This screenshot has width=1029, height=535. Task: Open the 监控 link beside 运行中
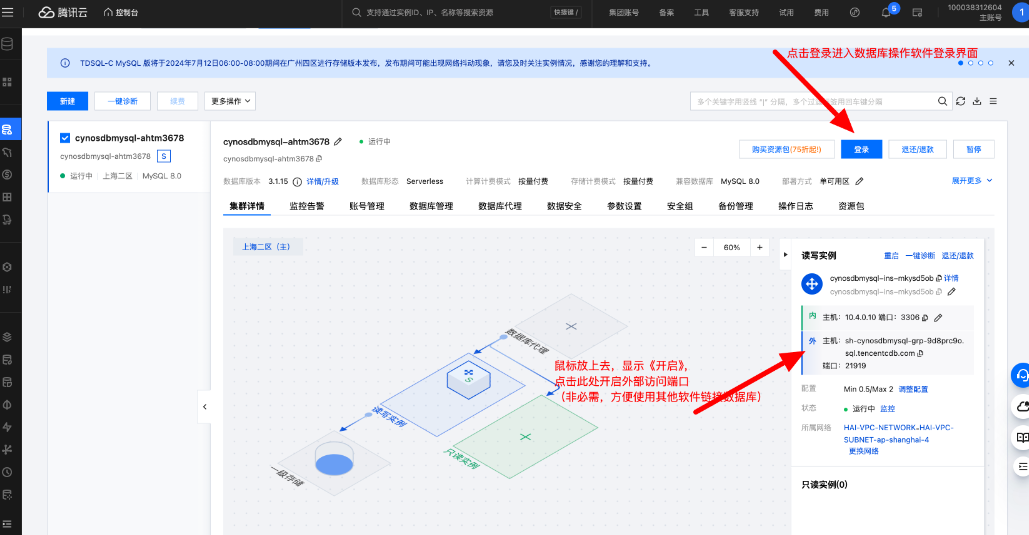887,408
